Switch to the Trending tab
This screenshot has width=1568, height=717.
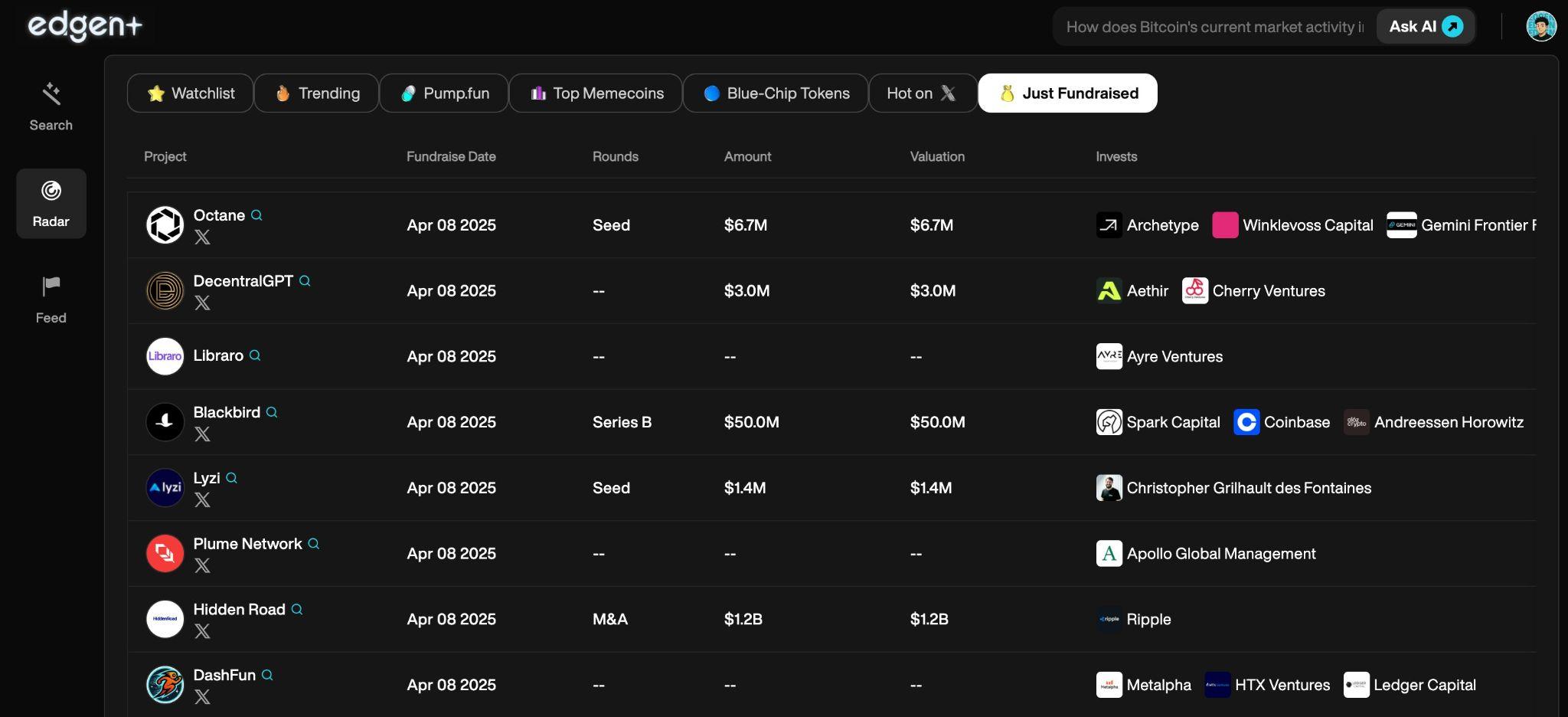click(316, 93)
